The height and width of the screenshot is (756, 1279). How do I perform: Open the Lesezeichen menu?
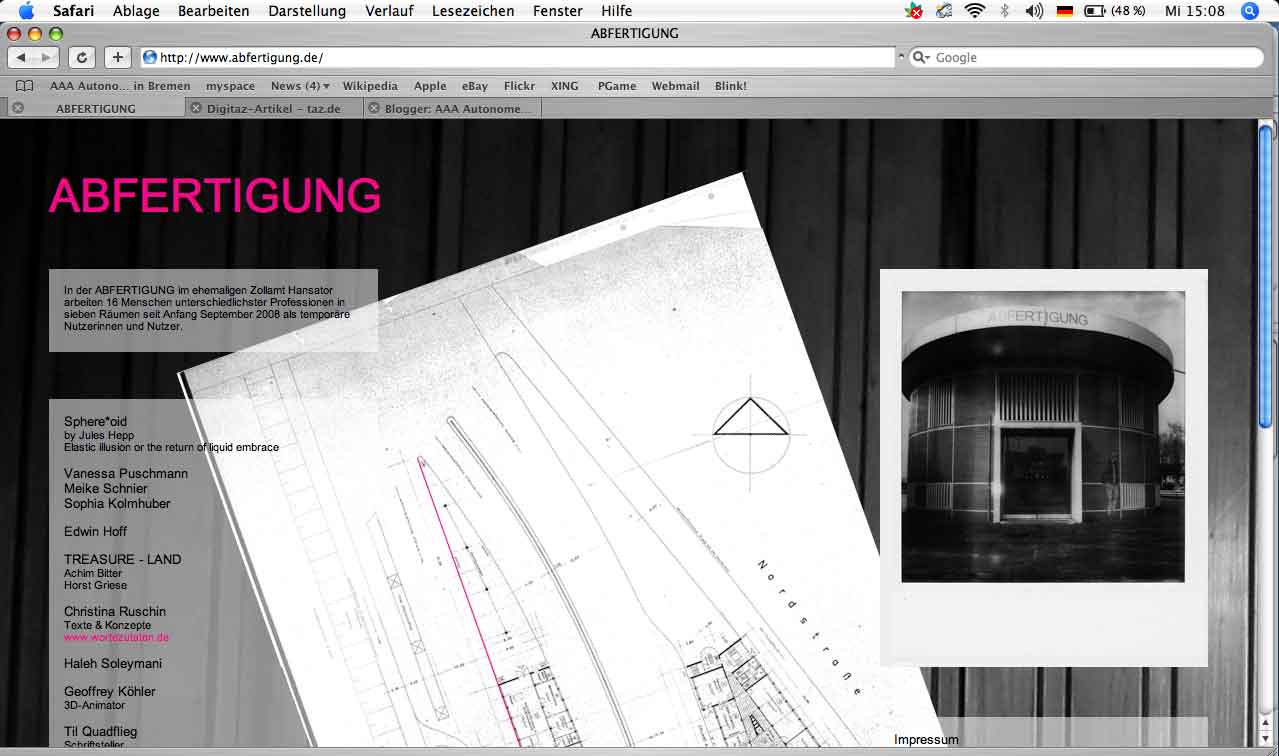tap(473, 11)
